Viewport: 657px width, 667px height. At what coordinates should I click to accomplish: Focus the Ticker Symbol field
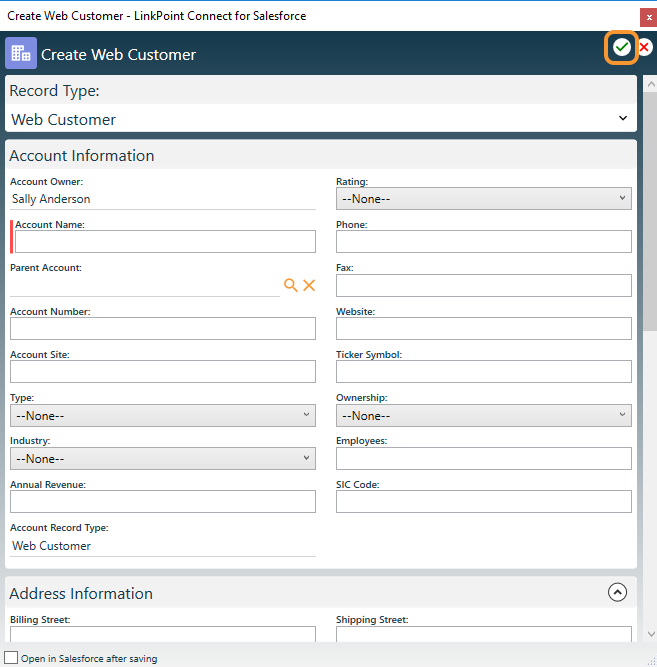(483, 371)
